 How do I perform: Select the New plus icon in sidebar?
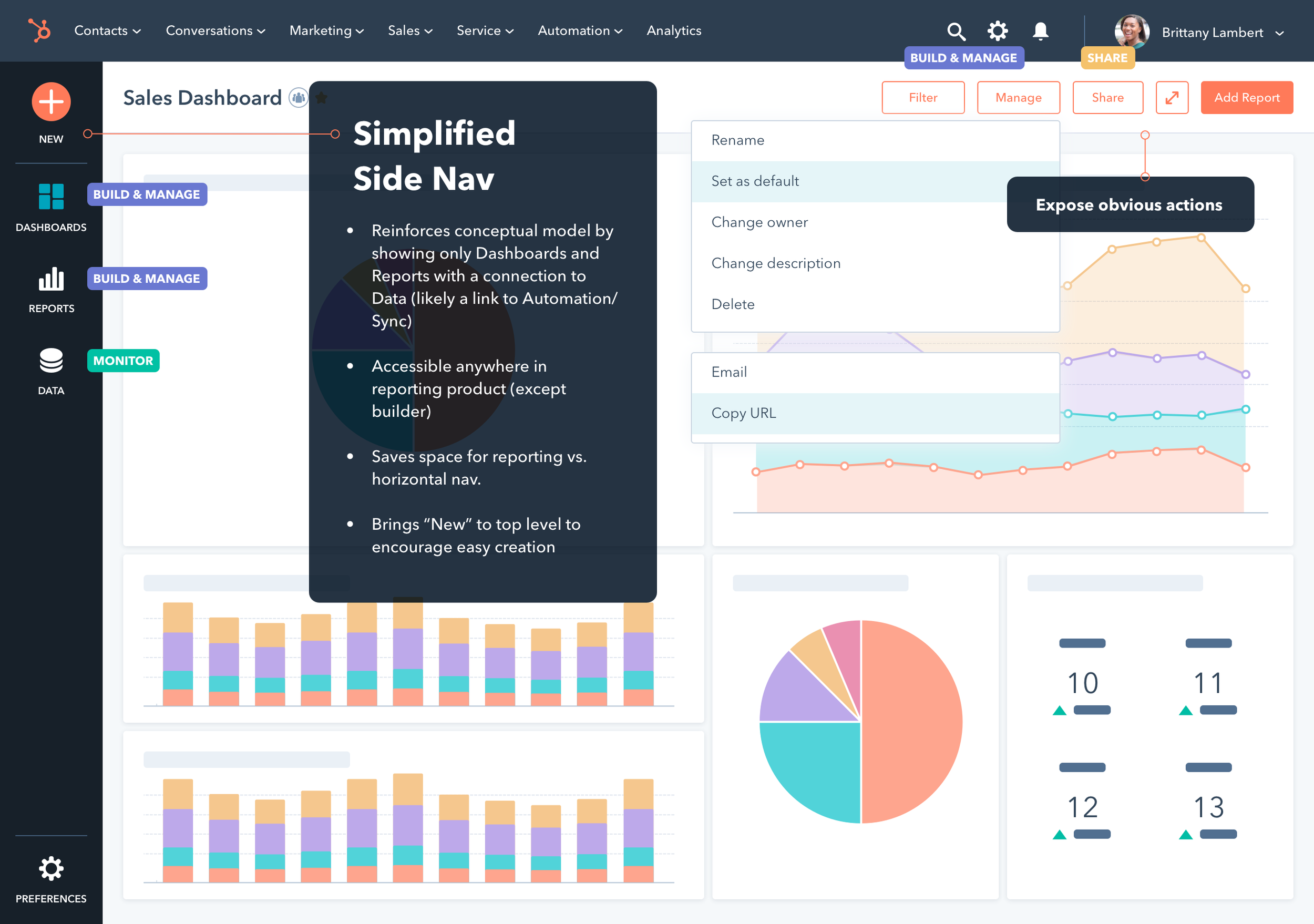pyautogui.click(x=50, y=101)
